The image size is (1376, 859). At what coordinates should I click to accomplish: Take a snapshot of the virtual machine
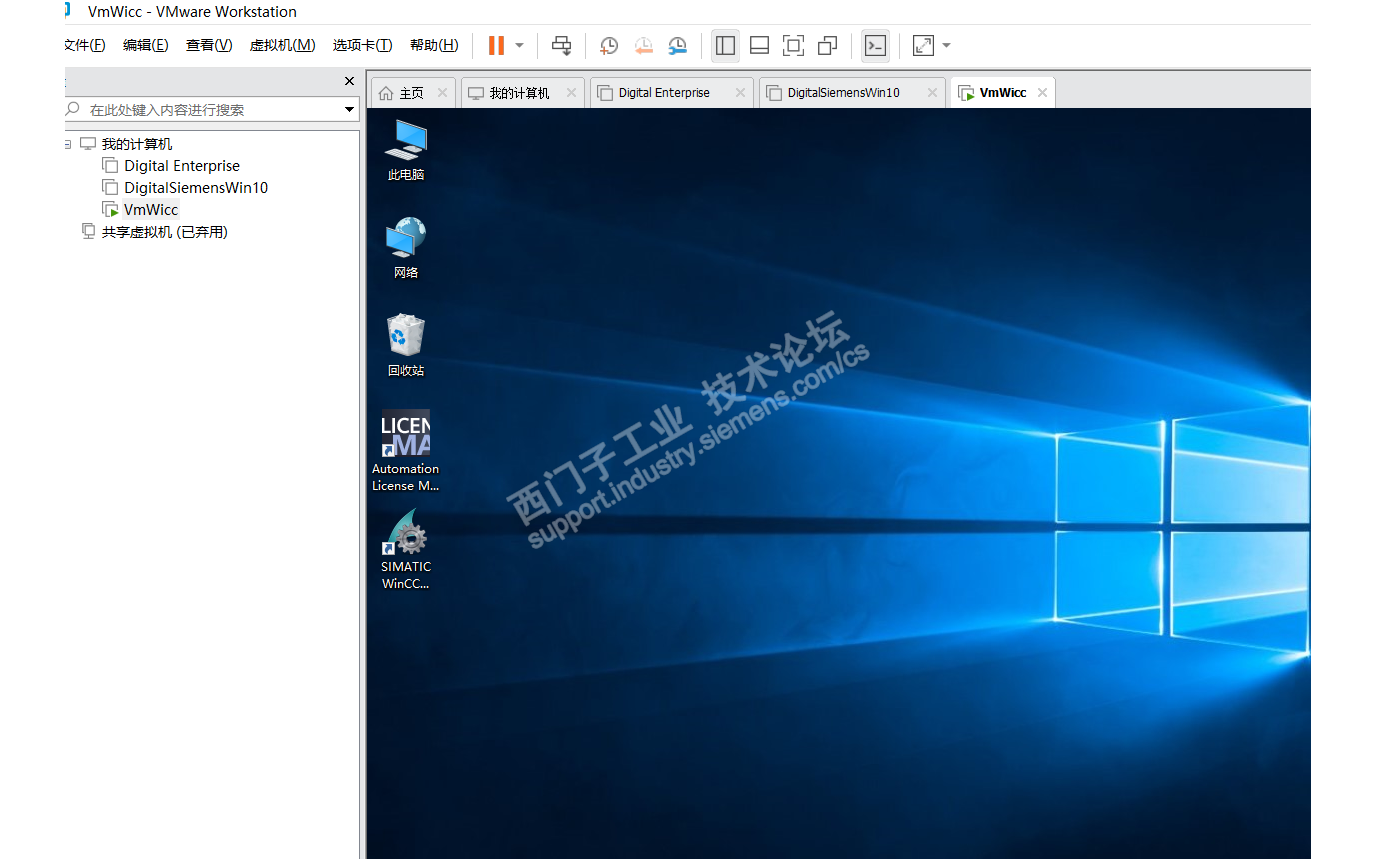608,45
